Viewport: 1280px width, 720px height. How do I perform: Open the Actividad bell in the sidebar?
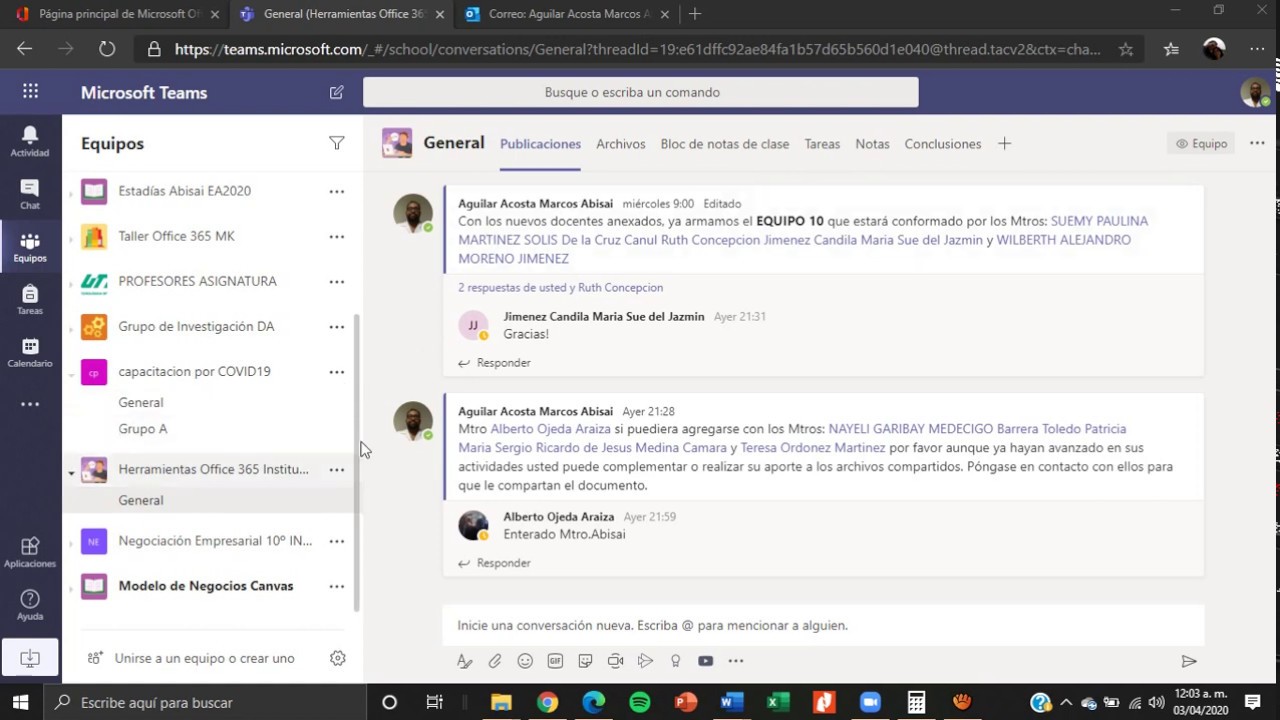click(x=30, y=141)
